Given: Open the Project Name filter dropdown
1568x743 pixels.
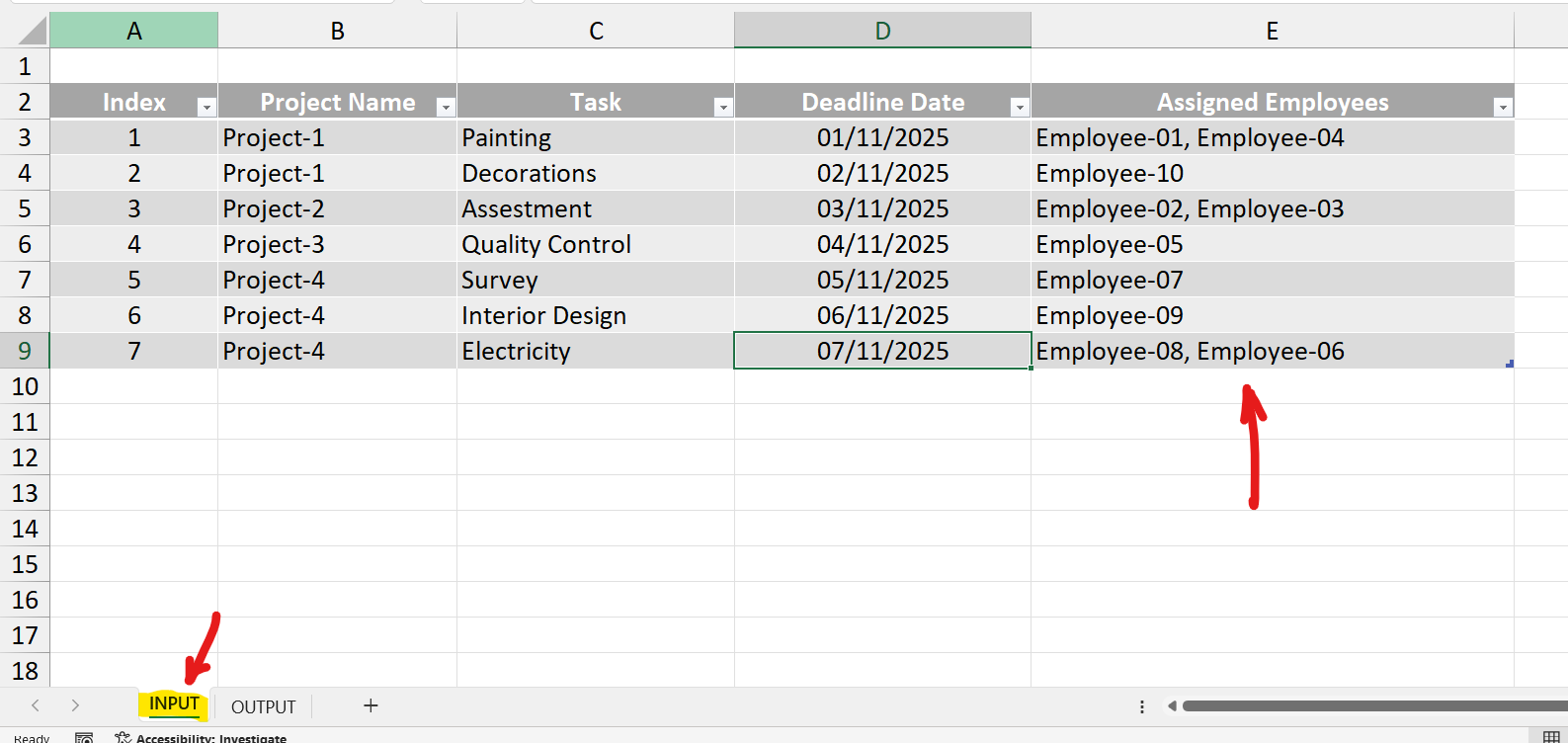Looking at the screenshot, I should 446,107.
